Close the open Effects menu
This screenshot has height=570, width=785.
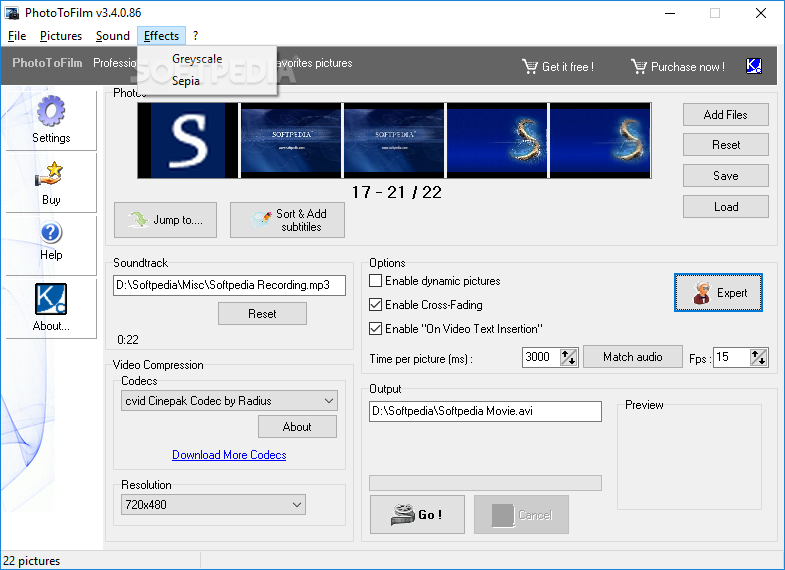(x=161, y=36)
